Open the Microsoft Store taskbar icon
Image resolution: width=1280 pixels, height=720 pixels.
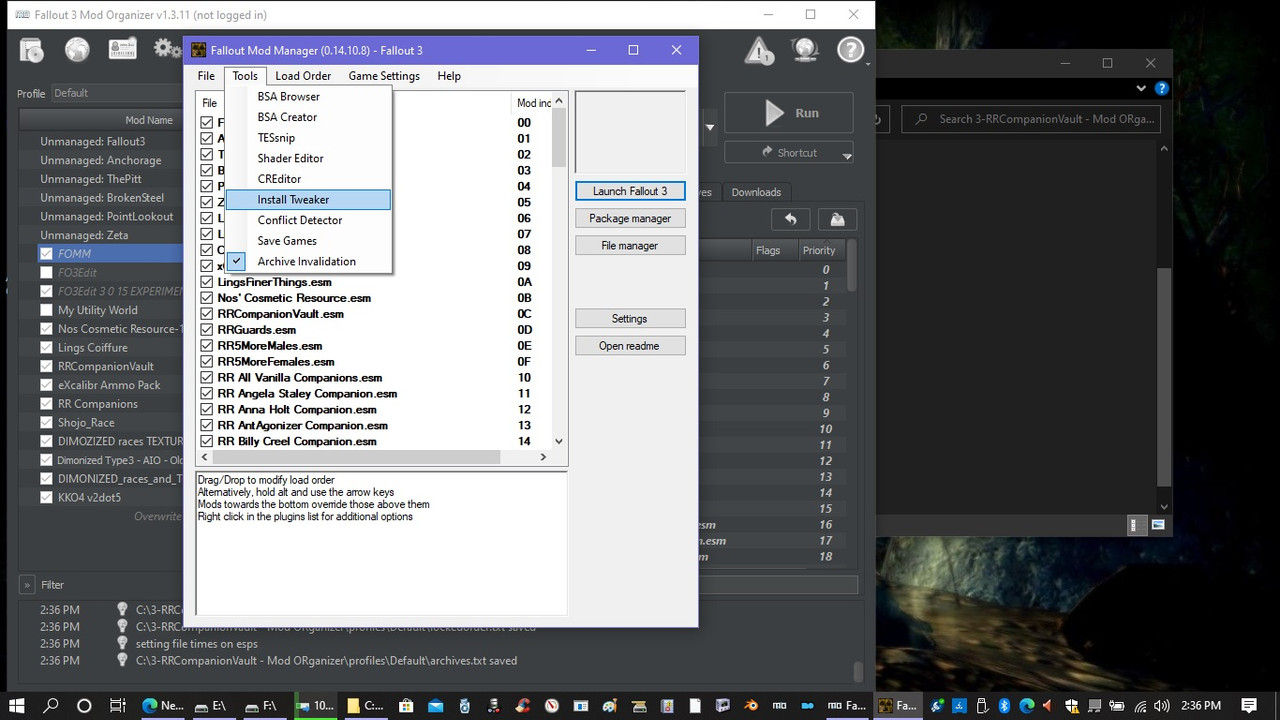click(404, 705)
